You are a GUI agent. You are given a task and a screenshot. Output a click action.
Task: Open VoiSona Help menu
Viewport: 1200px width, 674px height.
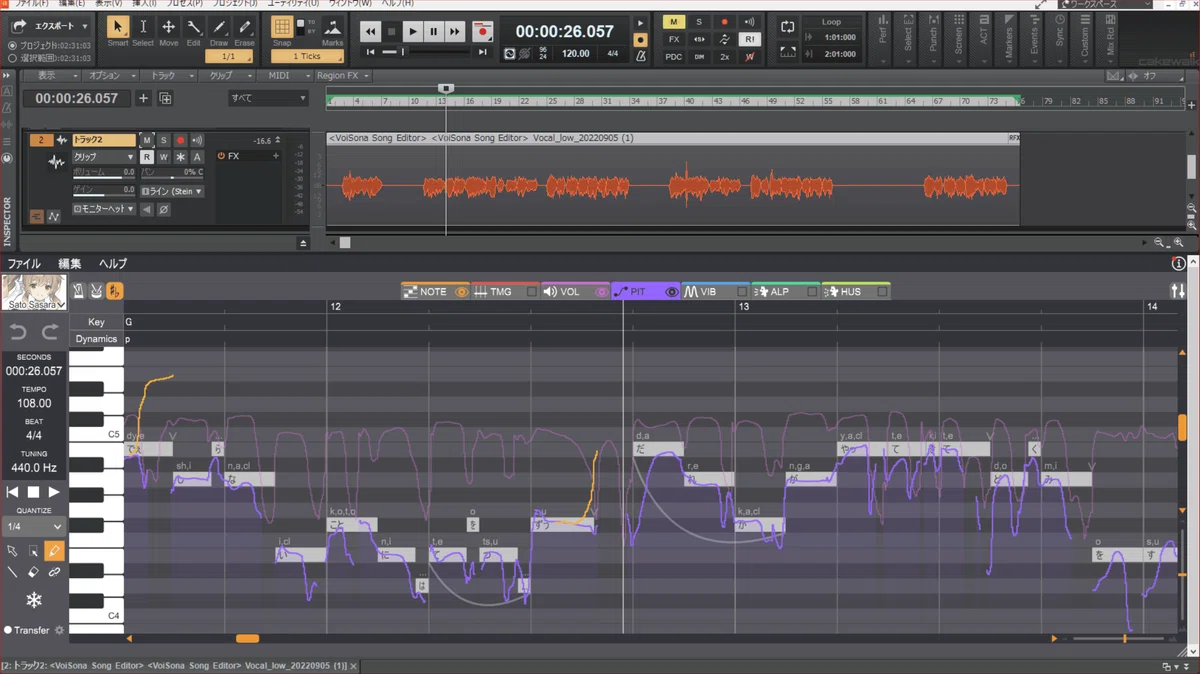112,264
